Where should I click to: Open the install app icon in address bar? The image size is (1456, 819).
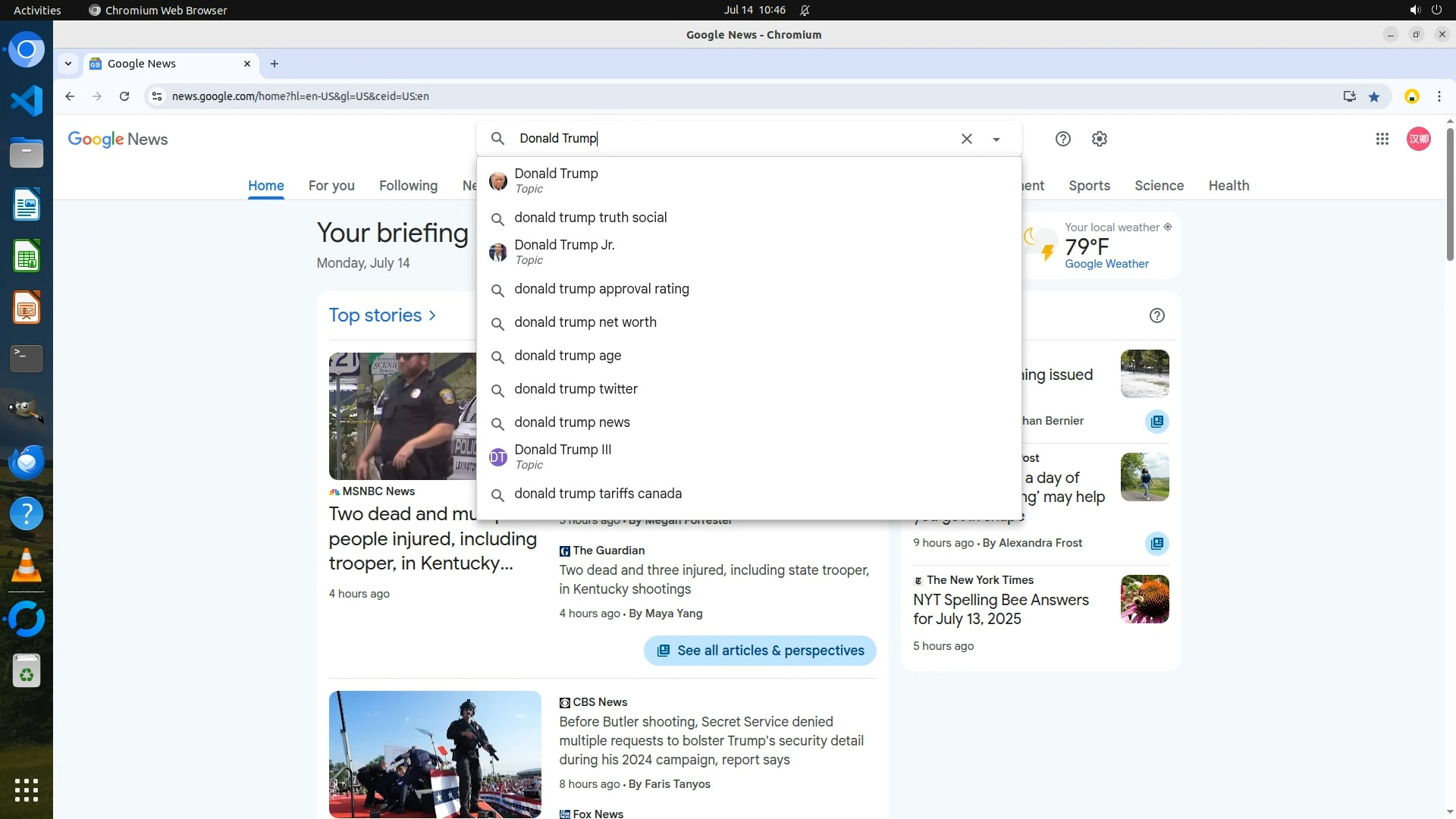click(1349, 96)
